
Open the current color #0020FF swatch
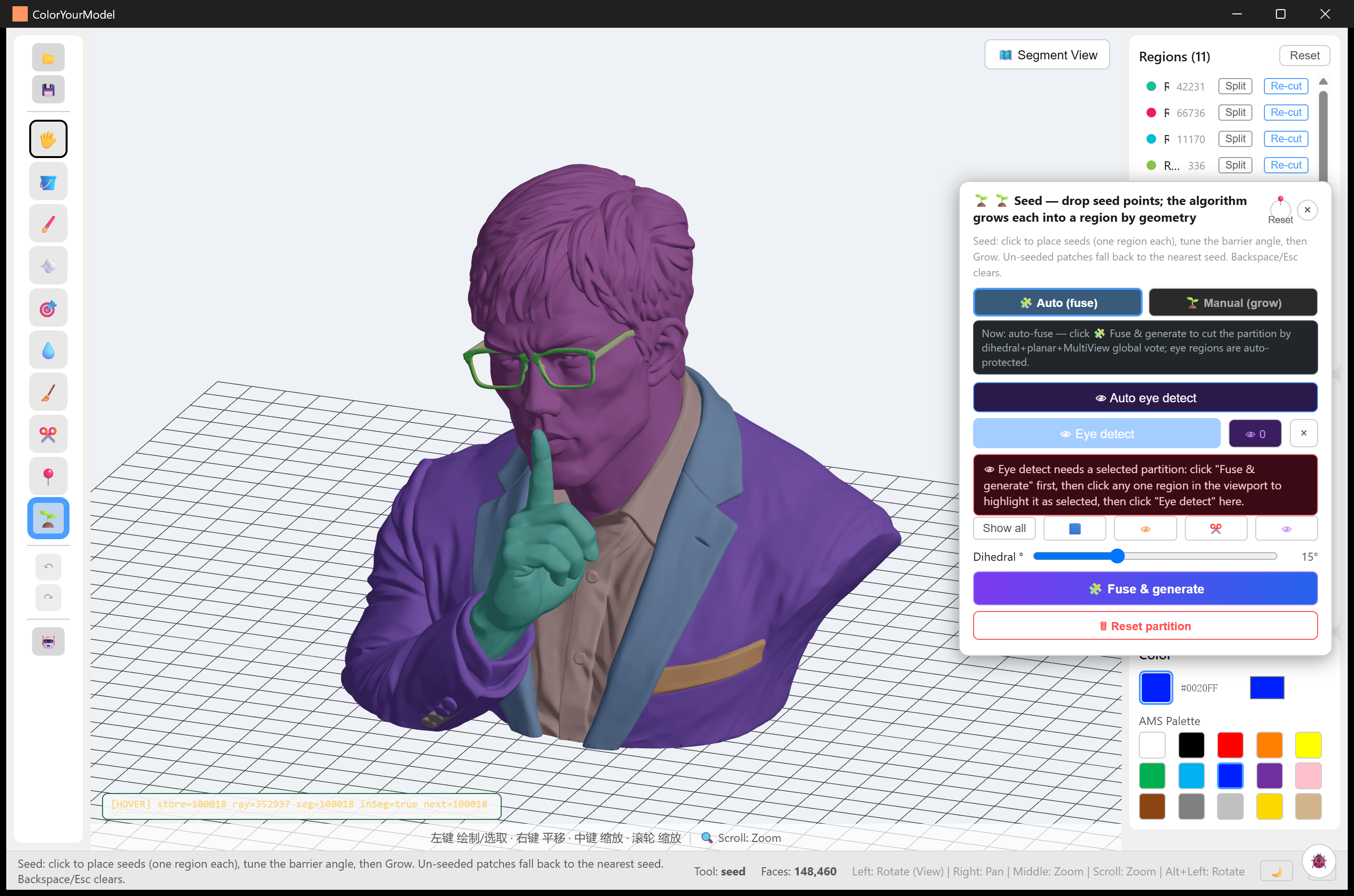point(1156,687)
